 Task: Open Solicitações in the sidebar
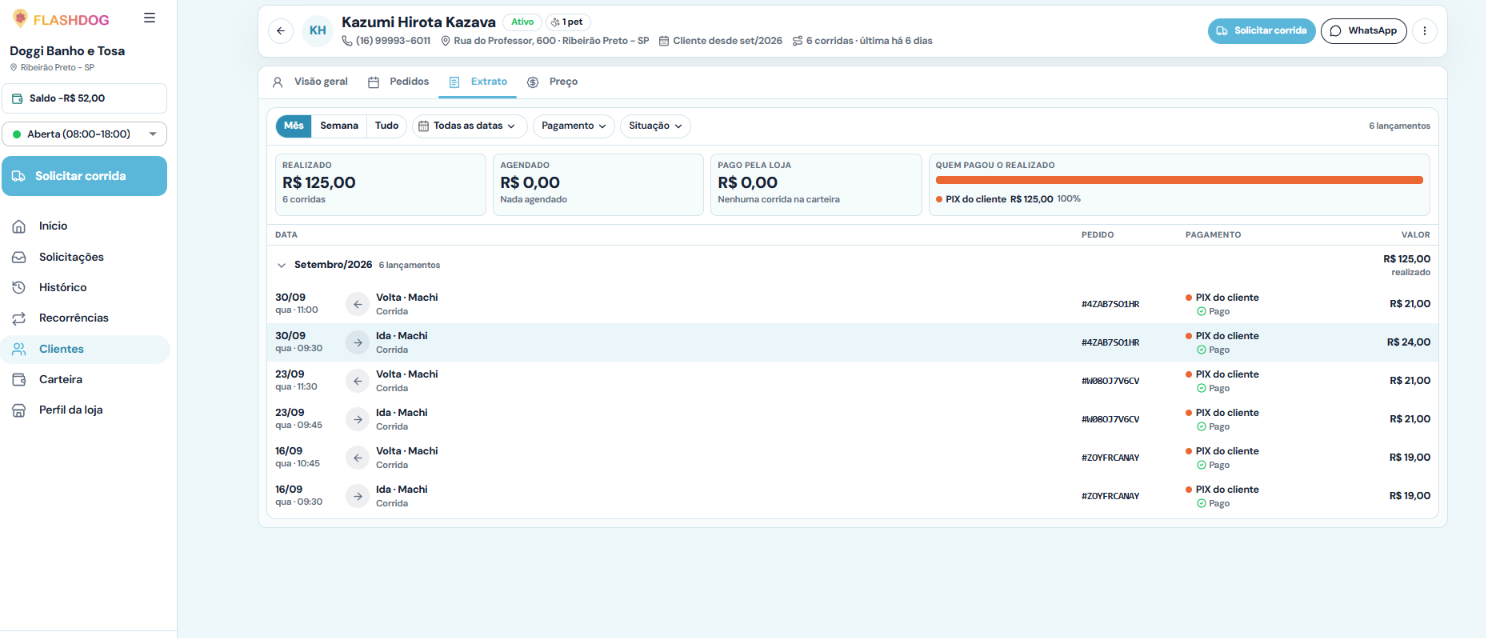[85, 257]
